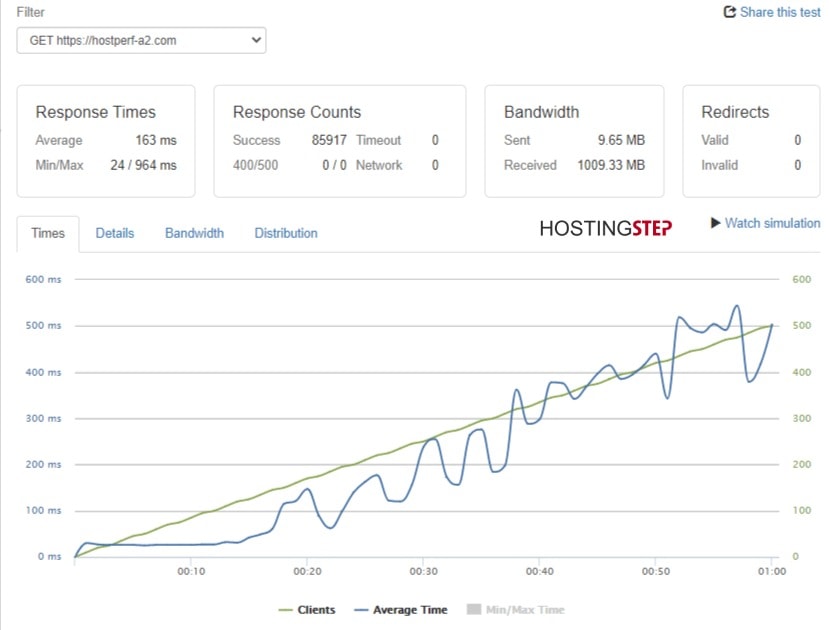829x630 pixels.
Task: Open the GET hostperf-a2.com filter dropdown
Action: click(141, 41)
